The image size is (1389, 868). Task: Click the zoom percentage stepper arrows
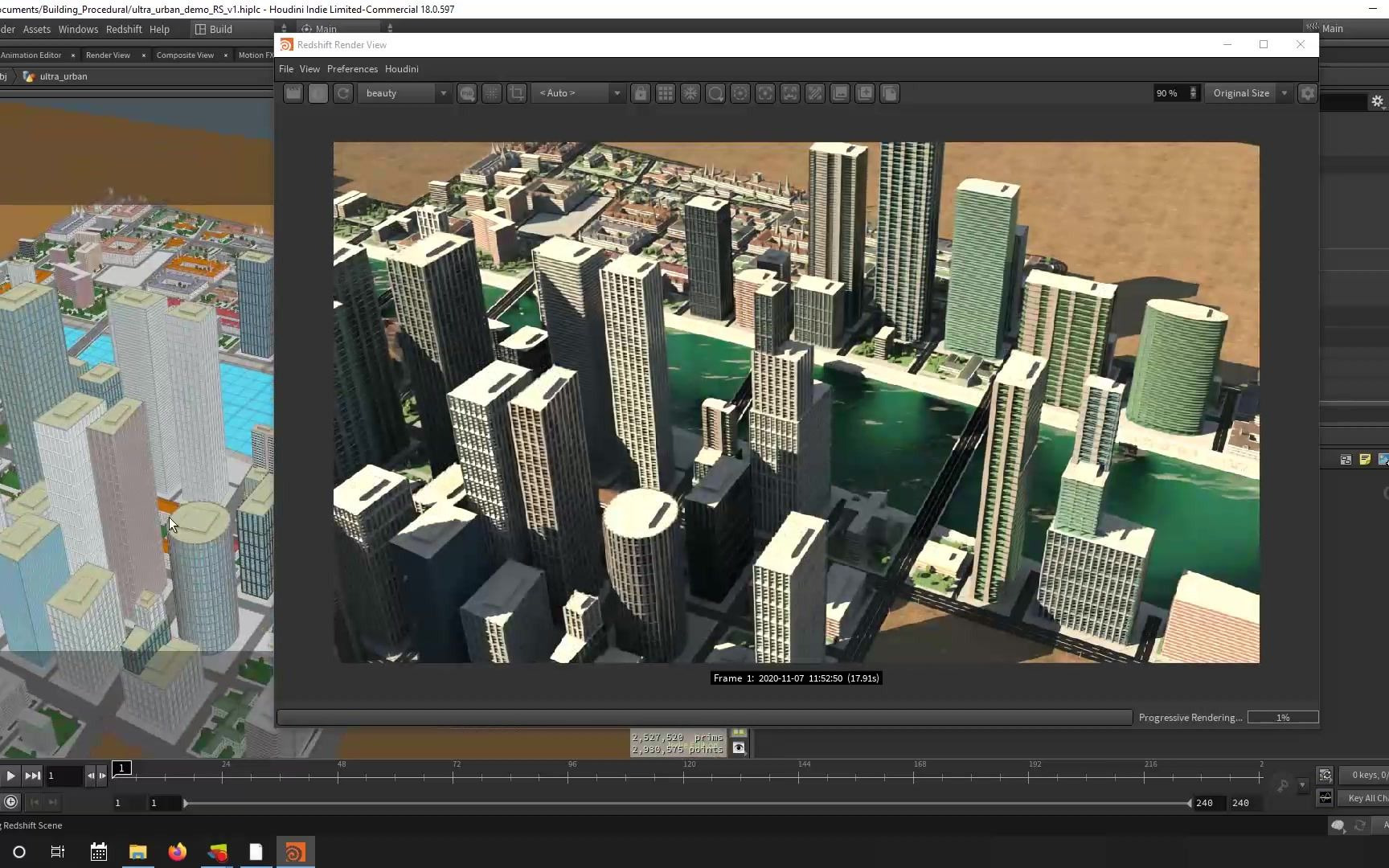point(1194,93)
